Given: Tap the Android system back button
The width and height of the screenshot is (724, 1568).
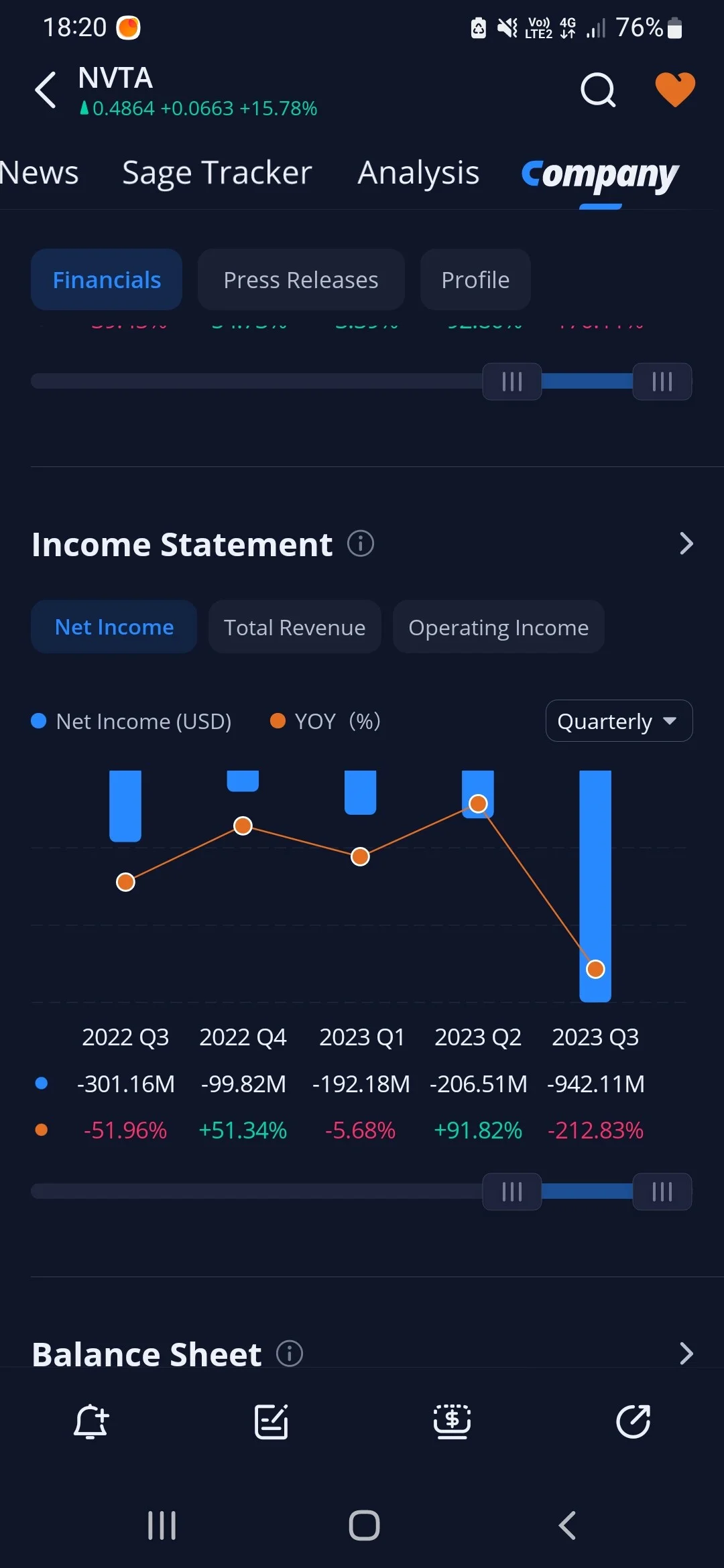Looking at the screenshot, I should [567, 1526].
